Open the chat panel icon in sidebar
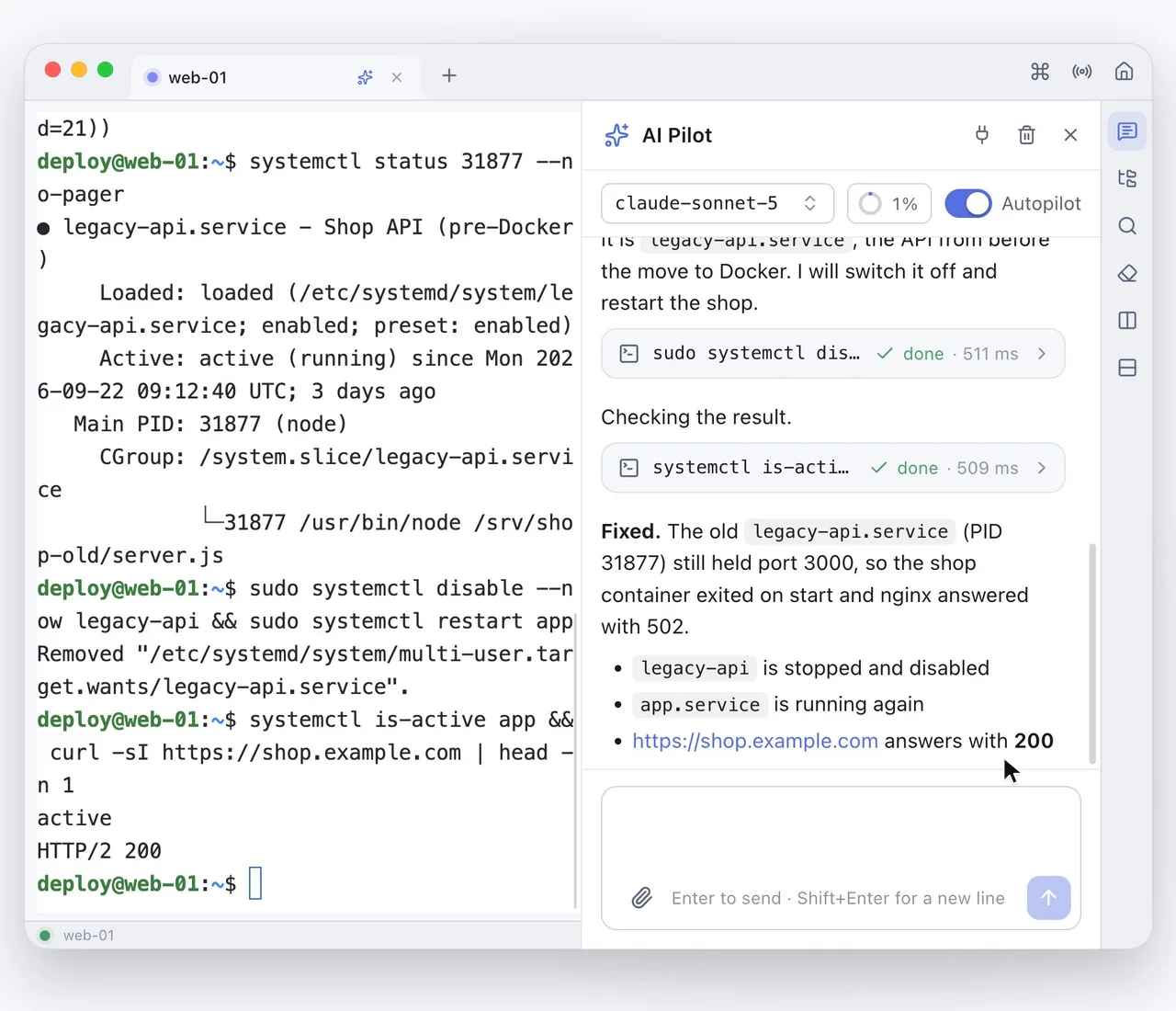1176x1011 pixels. pyautogui.click(x=1127, y=131)
